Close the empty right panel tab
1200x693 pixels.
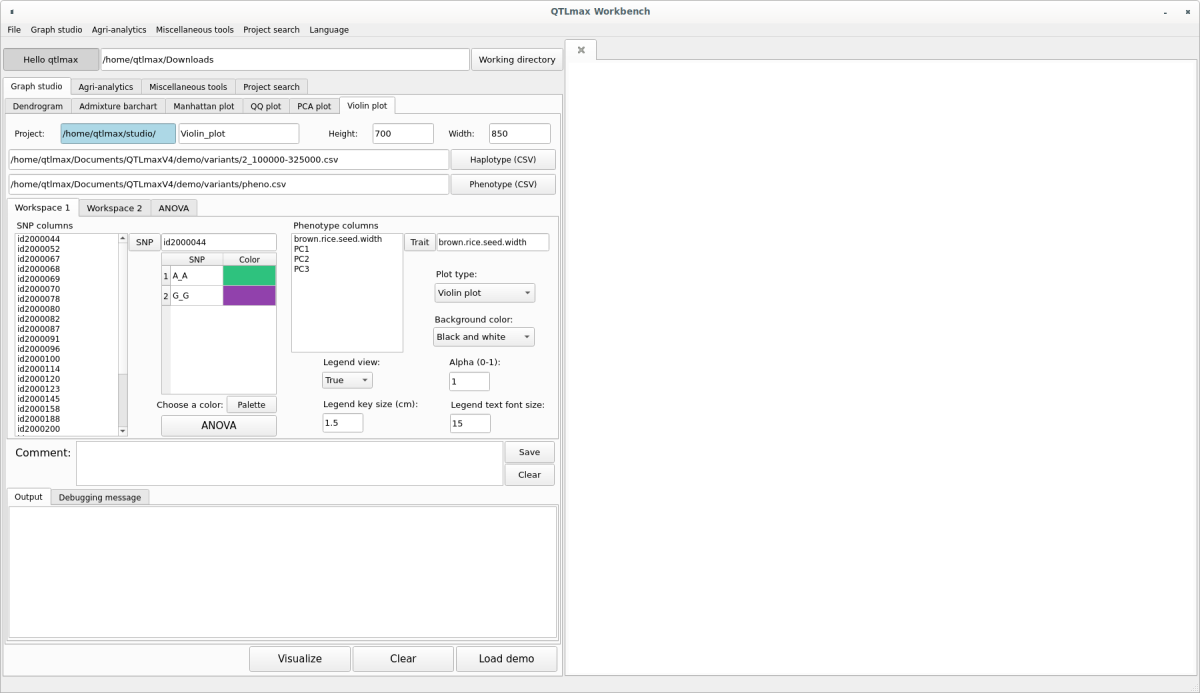(x=581, y=50)
